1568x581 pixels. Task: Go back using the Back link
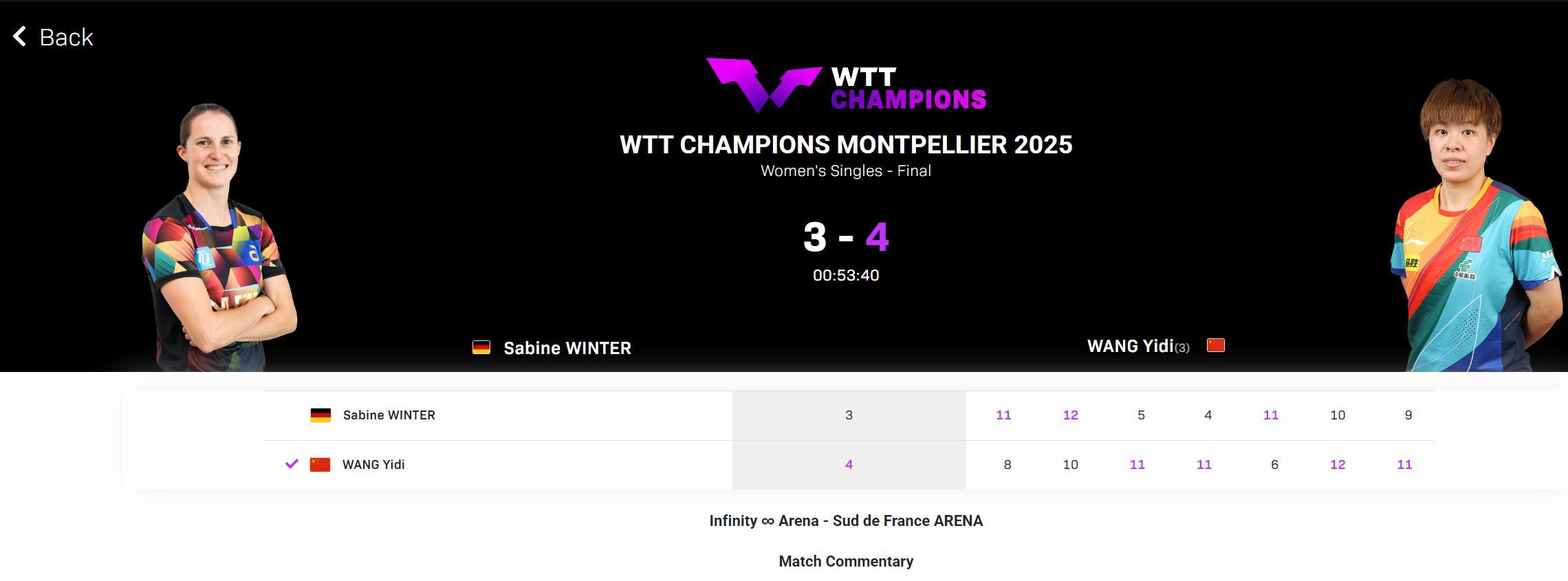[x=66, y=37]
